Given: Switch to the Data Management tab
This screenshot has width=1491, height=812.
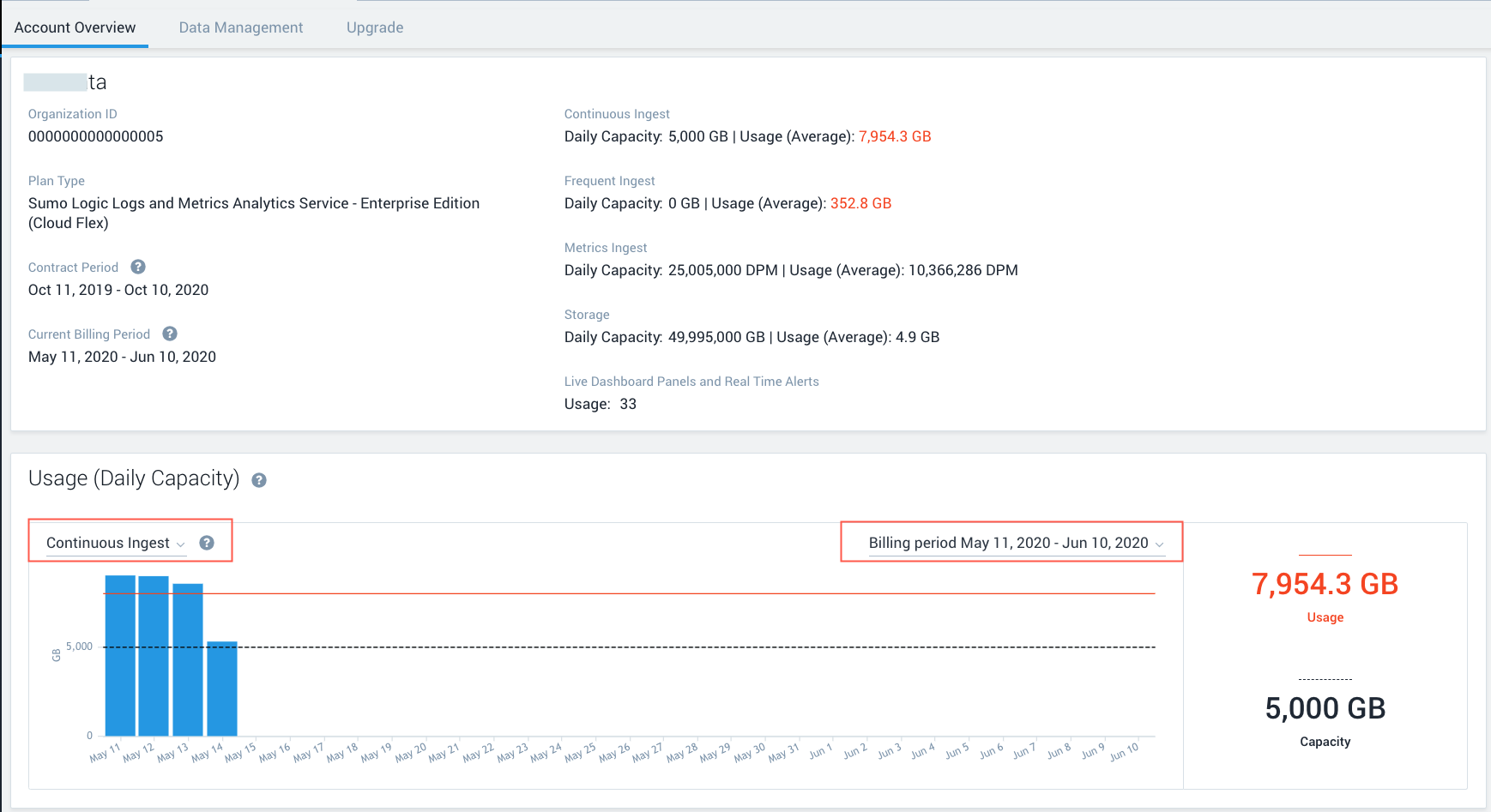Looking at the screenshot, I should [x=240, y=27].
